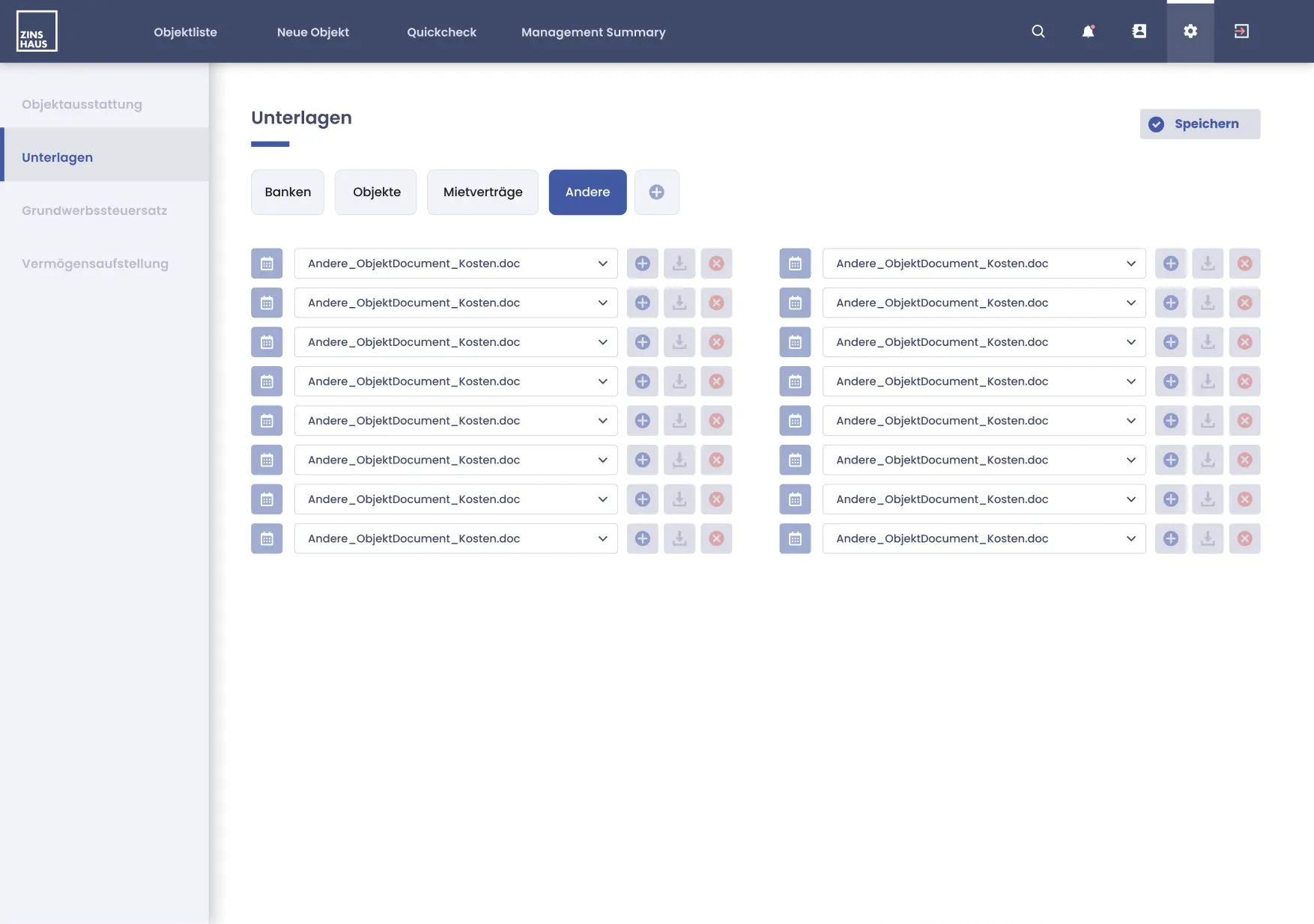Viewport: 1314px width, 924px height.
Task: Click the logout icon top right
Action: point(1241,31)
